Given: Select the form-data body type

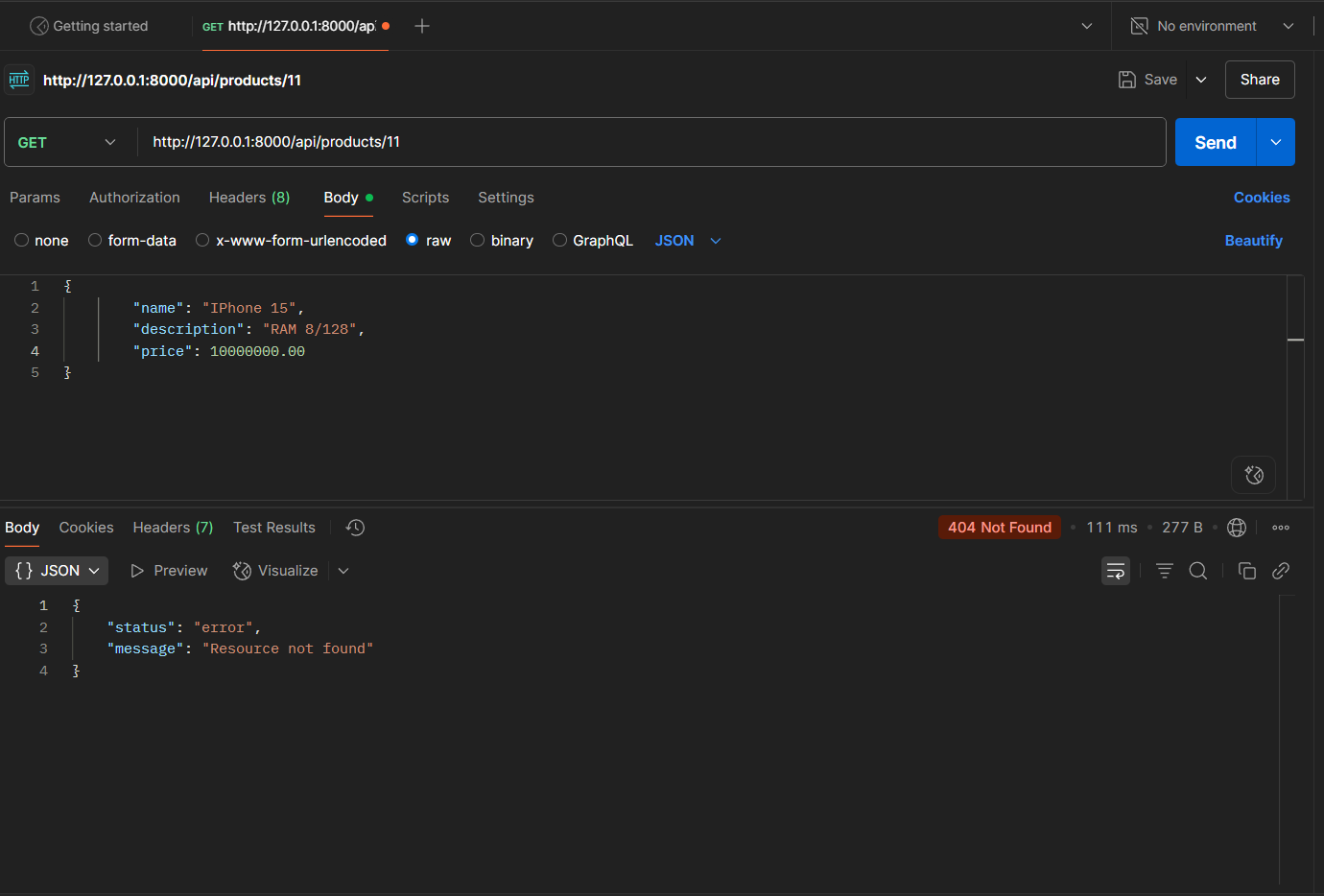Looking at the screenshot, I should coord(131,240).
